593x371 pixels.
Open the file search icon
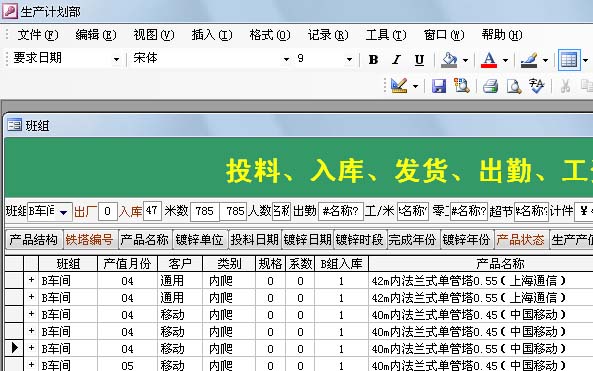(461, 86)
